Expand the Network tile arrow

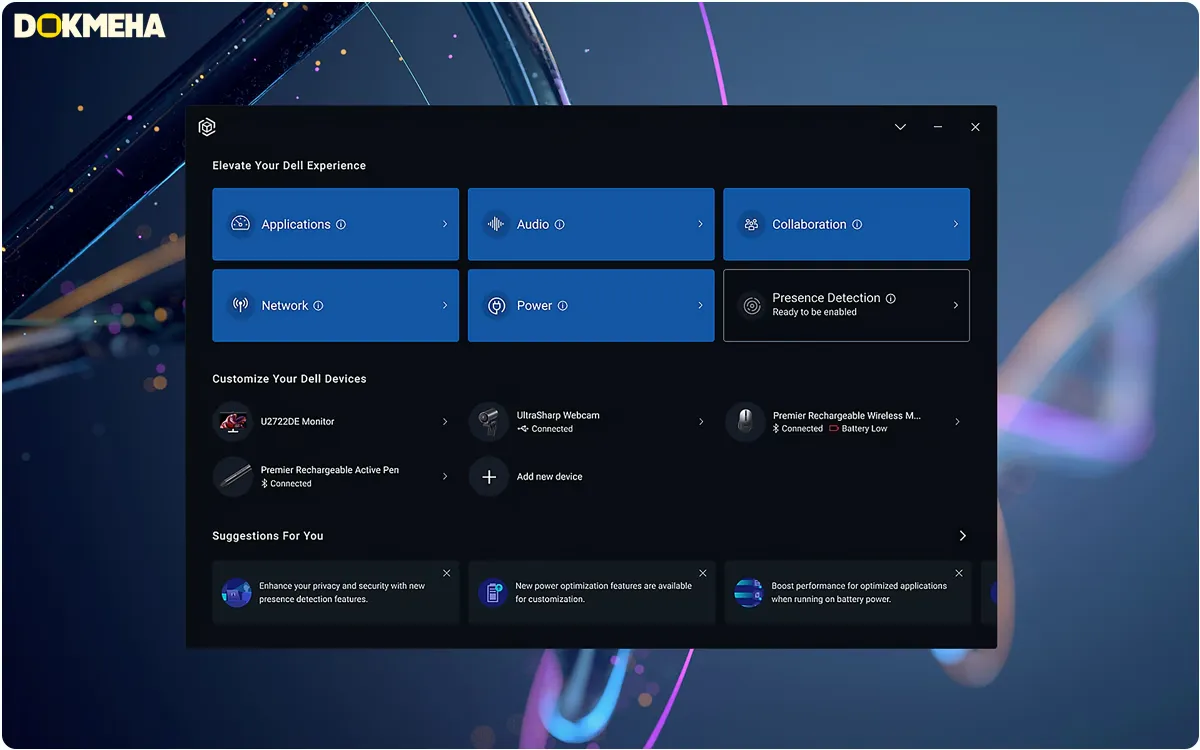(x=445, y=305)
